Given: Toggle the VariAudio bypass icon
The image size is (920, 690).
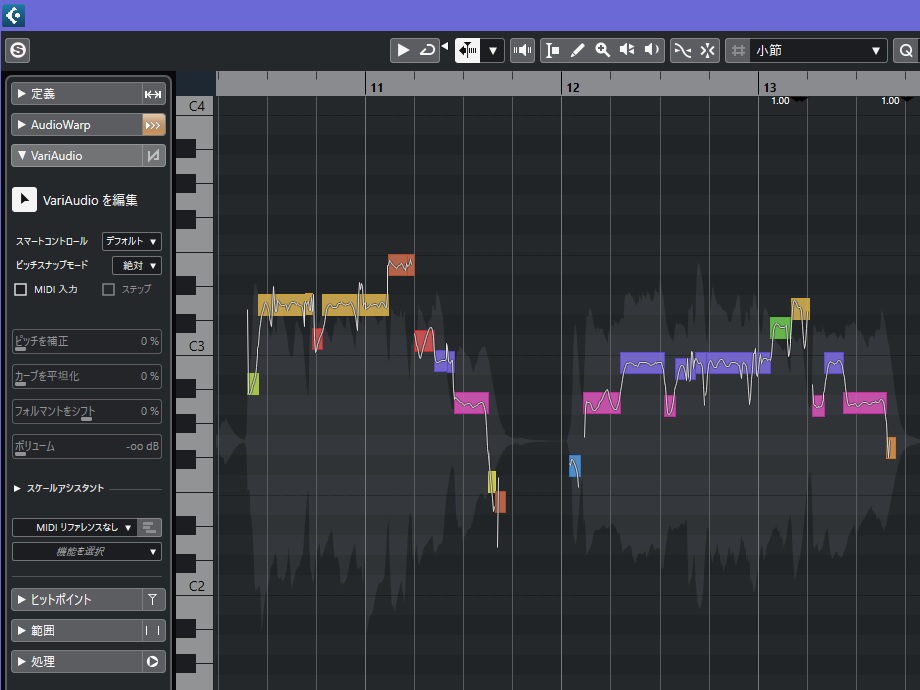Looking at the screenshot, I should (153, 156).
